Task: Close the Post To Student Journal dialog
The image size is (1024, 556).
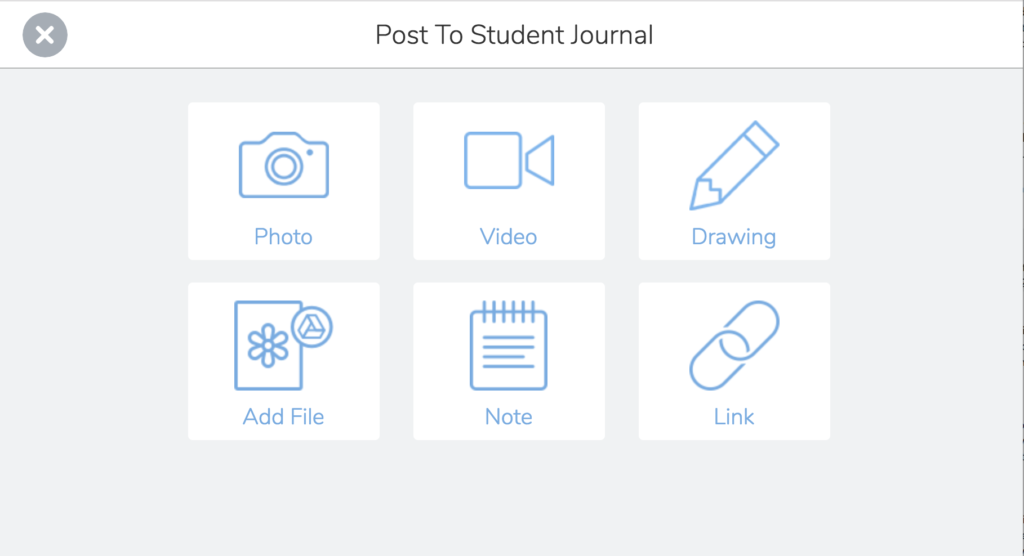Action: click(x=45, y=35)
